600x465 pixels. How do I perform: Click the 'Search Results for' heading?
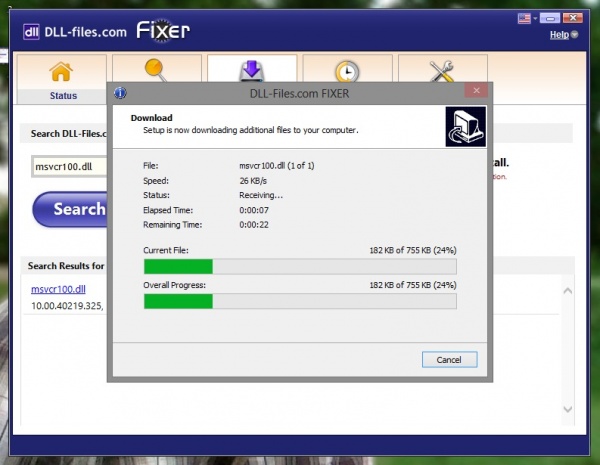click(x=66, y=266)
